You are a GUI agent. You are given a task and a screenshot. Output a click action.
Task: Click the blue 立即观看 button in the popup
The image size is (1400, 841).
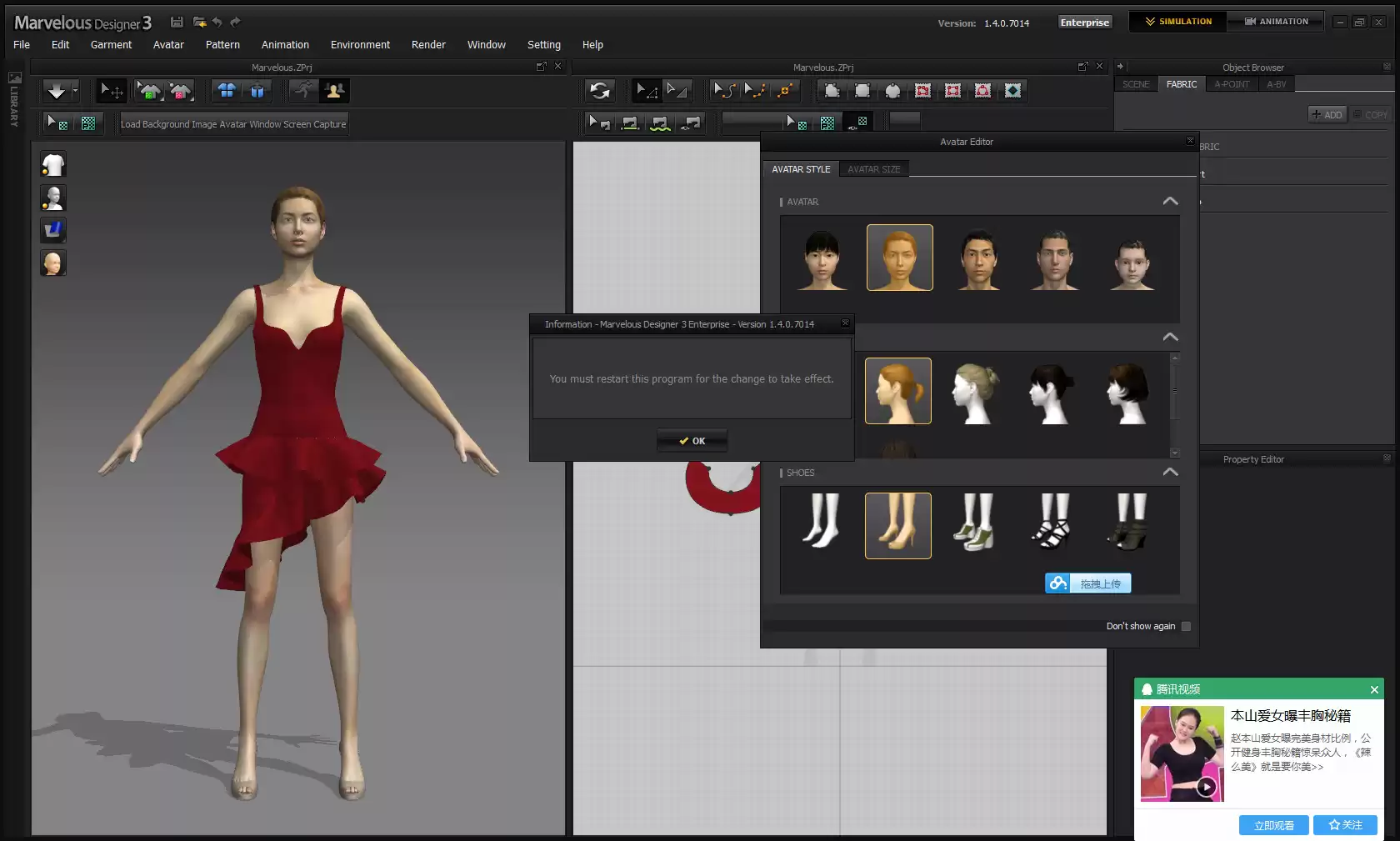(x=1273, y=825)
